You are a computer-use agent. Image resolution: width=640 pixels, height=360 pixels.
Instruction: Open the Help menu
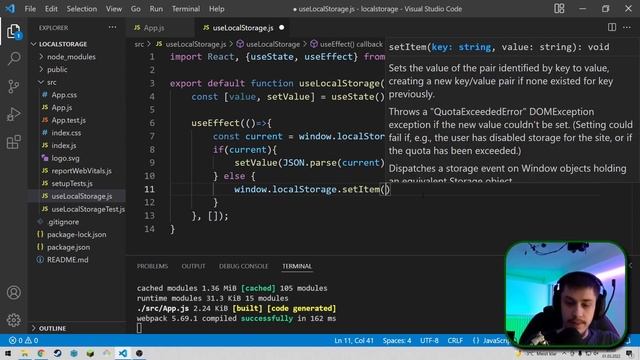coord(216,9)
